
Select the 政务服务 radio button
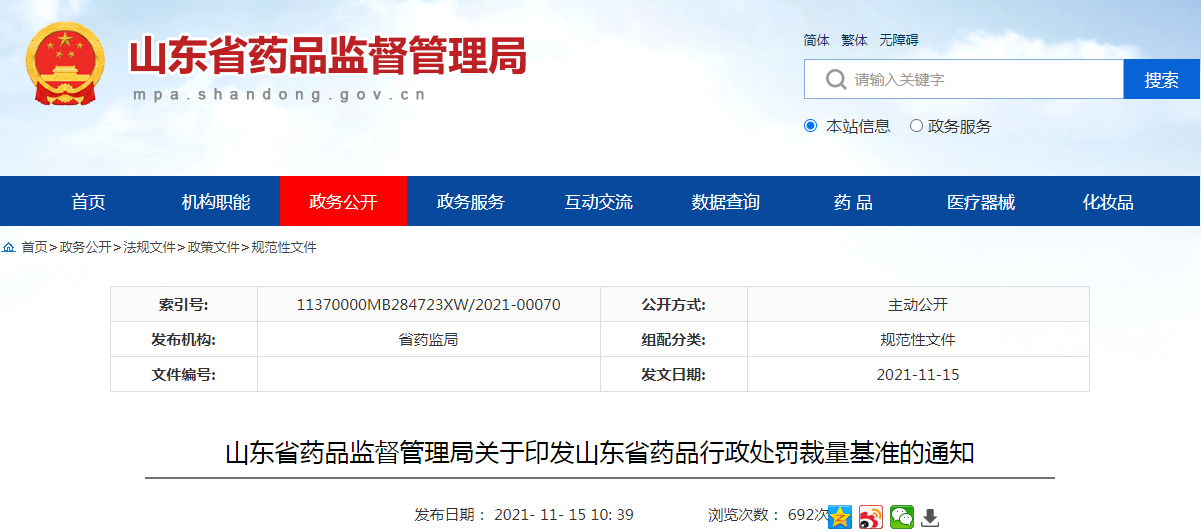916,126
